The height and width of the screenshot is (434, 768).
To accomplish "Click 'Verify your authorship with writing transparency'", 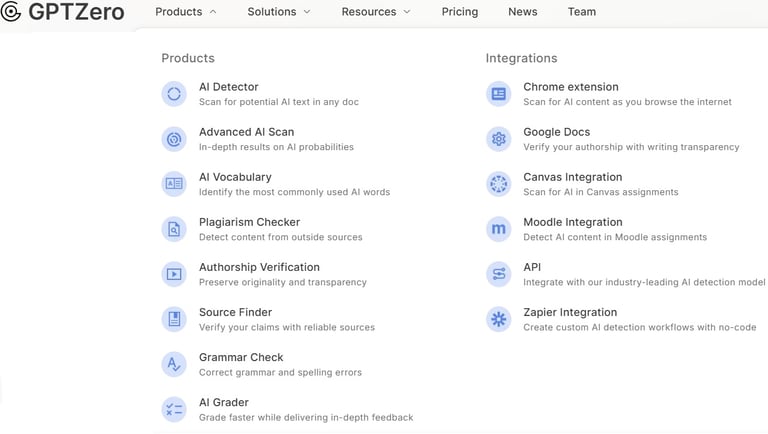I will [631, 147].
